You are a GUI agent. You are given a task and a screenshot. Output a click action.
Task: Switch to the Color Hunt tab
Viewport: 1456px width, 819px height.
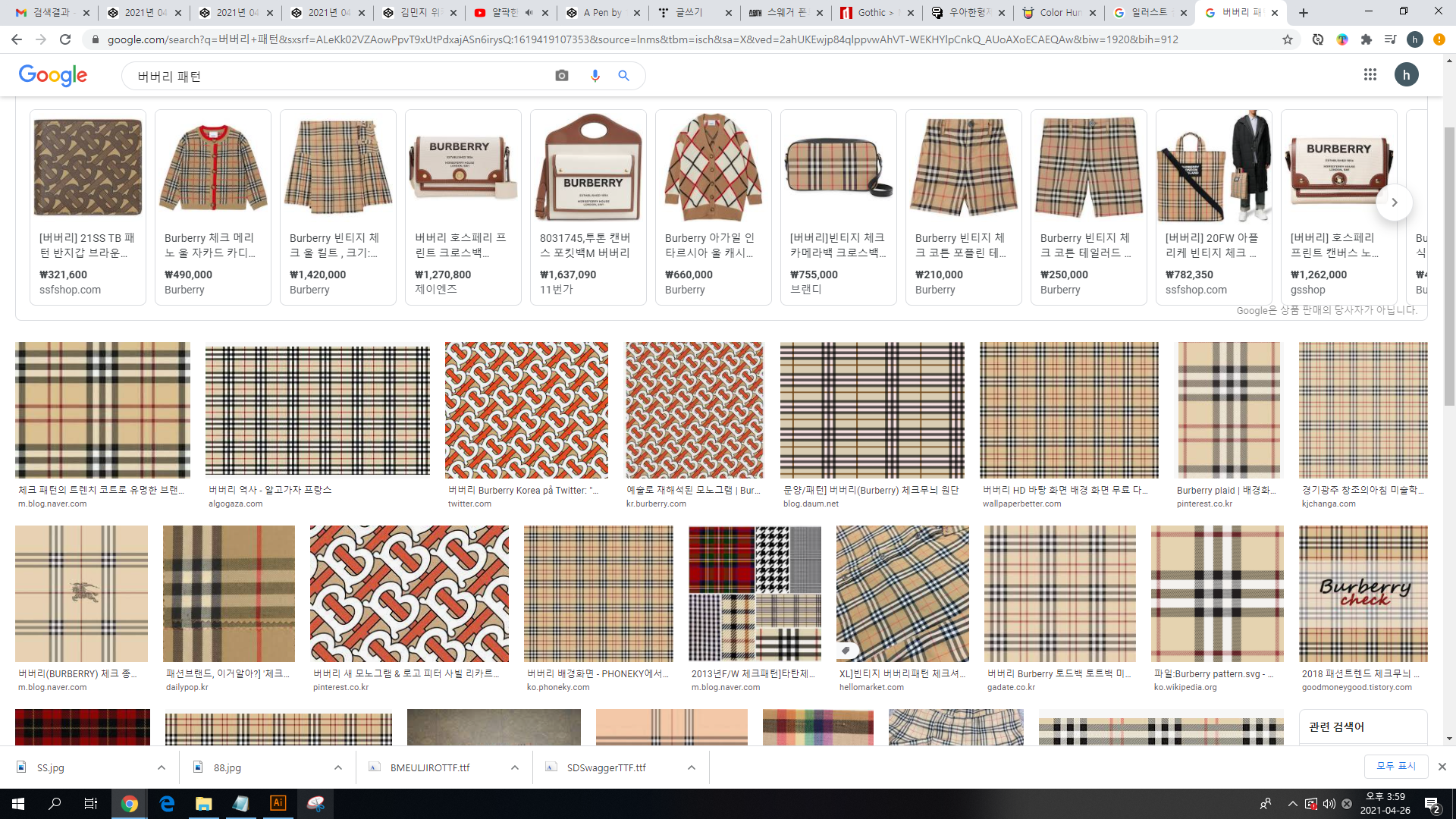click(1059, 13)
